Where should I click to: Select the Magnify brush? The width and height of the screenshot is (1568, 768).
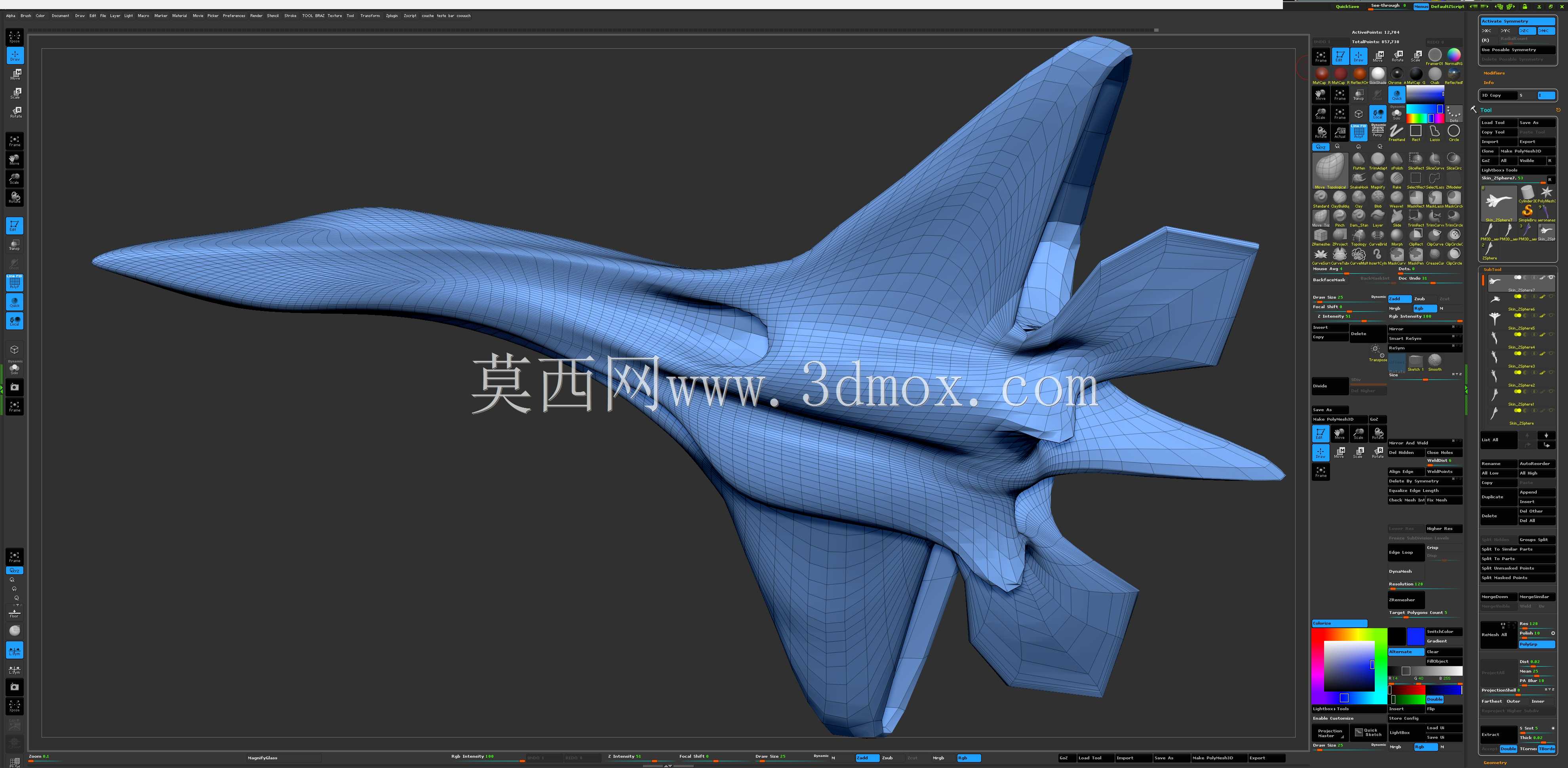[x=1378, y=180]
